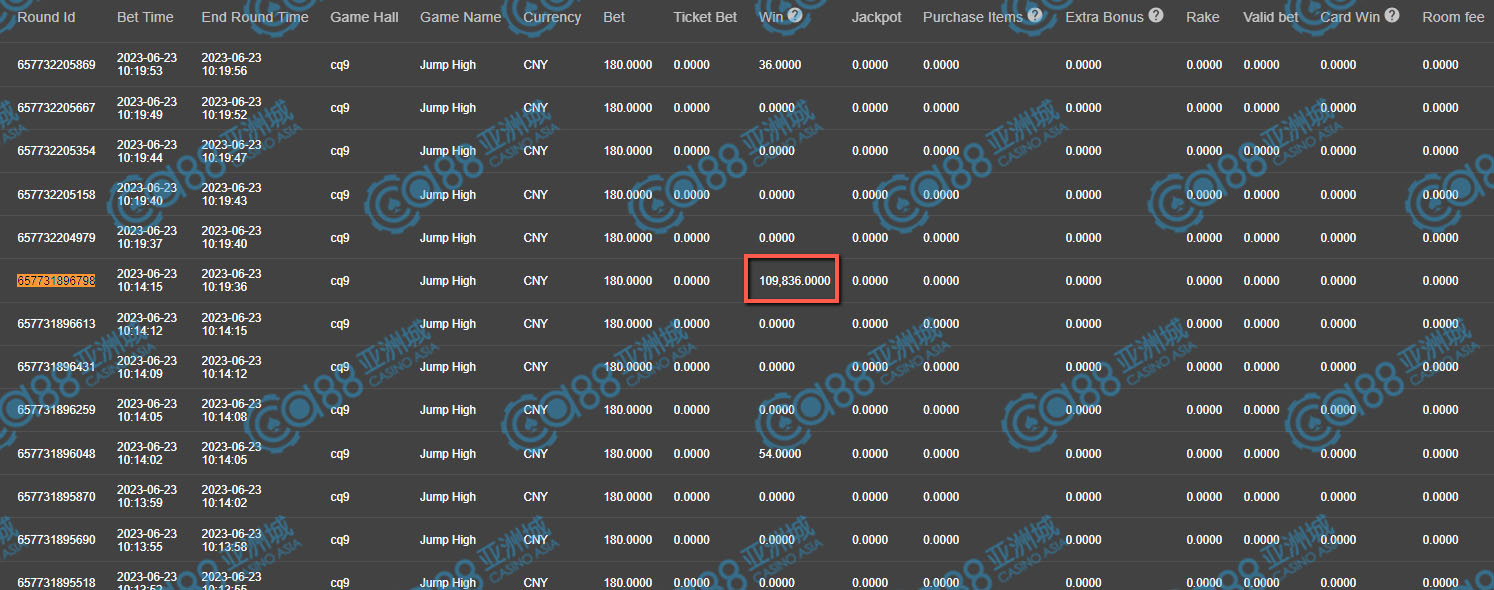The height and width of the screenshot is (590, 1494).
Task: Select the Extra Bonus header label
Action: (1104, 17)
